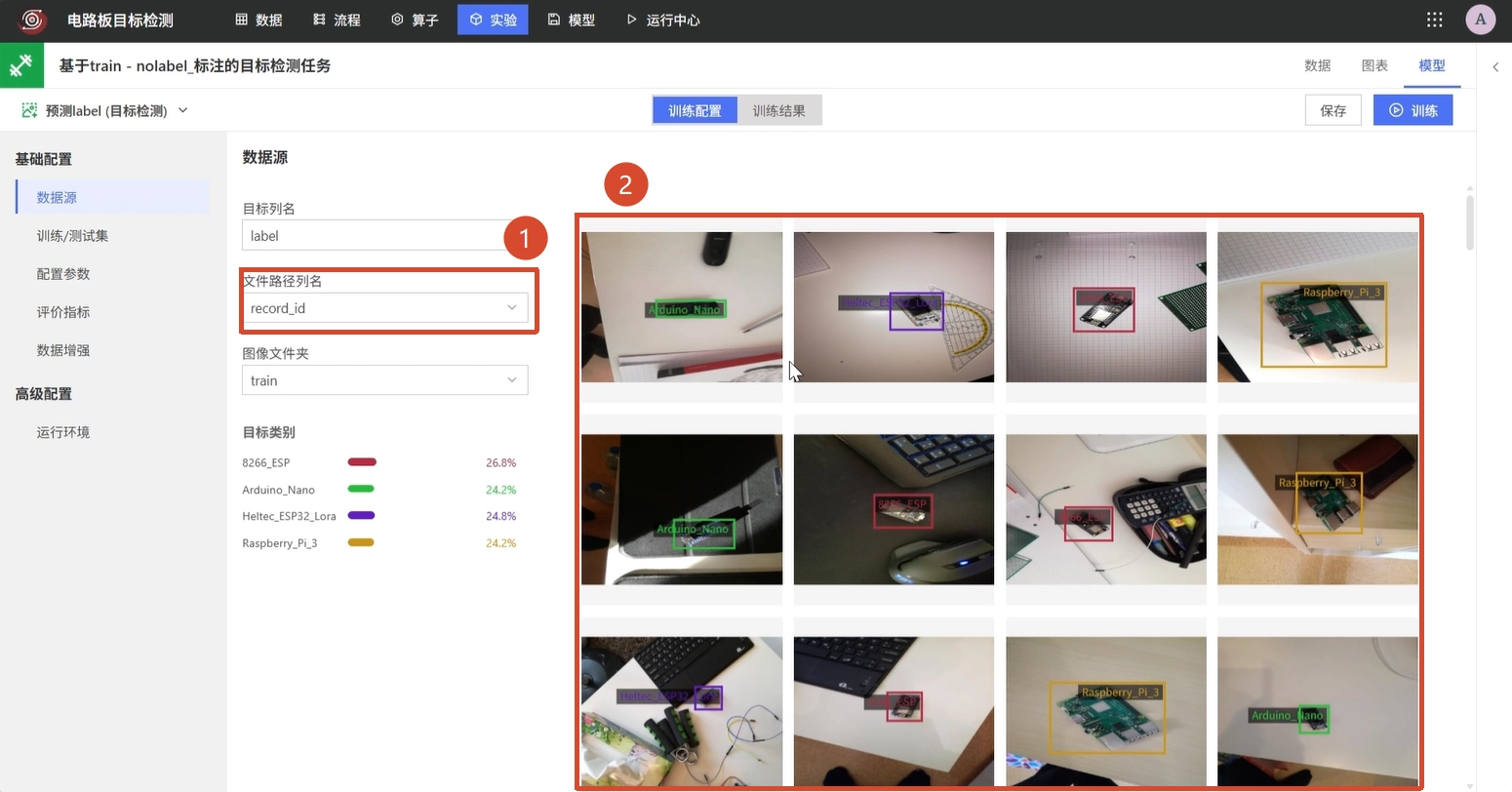1512x792 pixels.
Task: Open the 数据 top menu
Action: [259, 20]
